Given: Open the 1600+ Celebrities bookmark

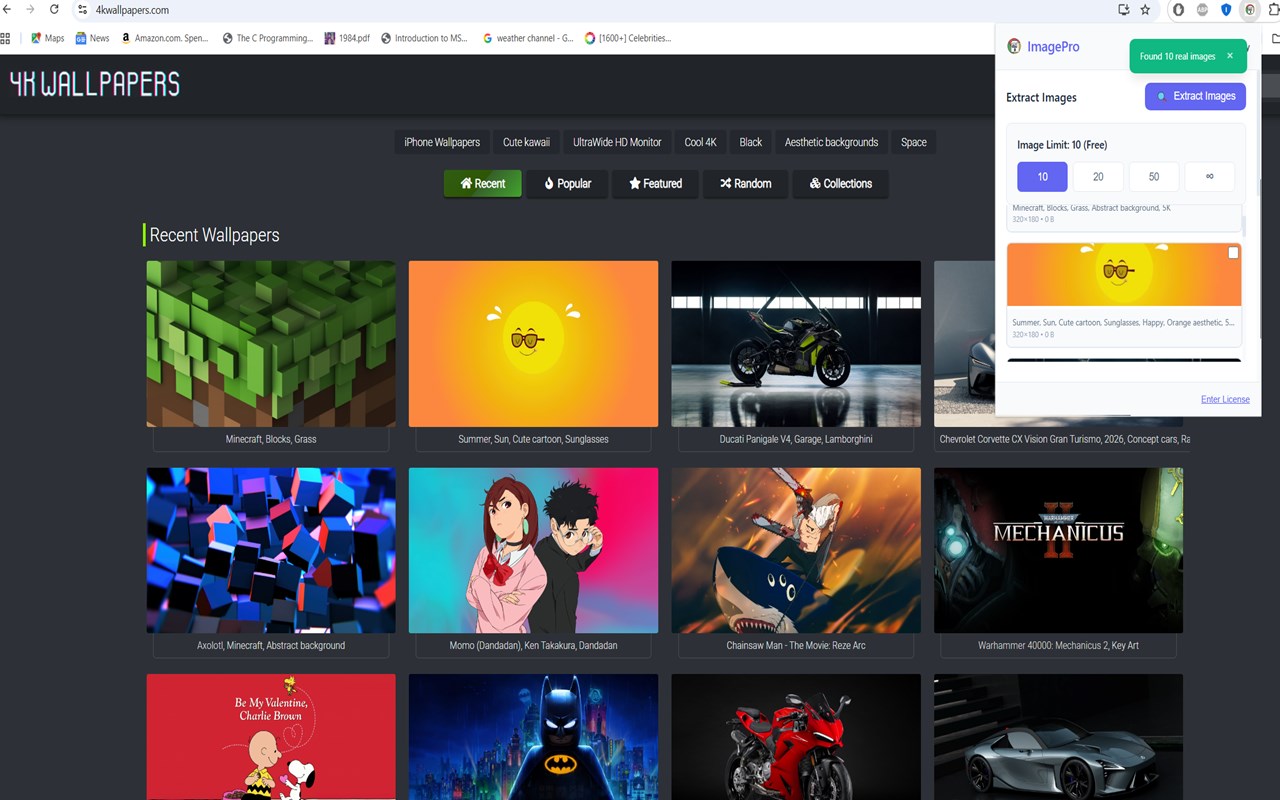Looking at the screenshot, I should coord(628,38).
